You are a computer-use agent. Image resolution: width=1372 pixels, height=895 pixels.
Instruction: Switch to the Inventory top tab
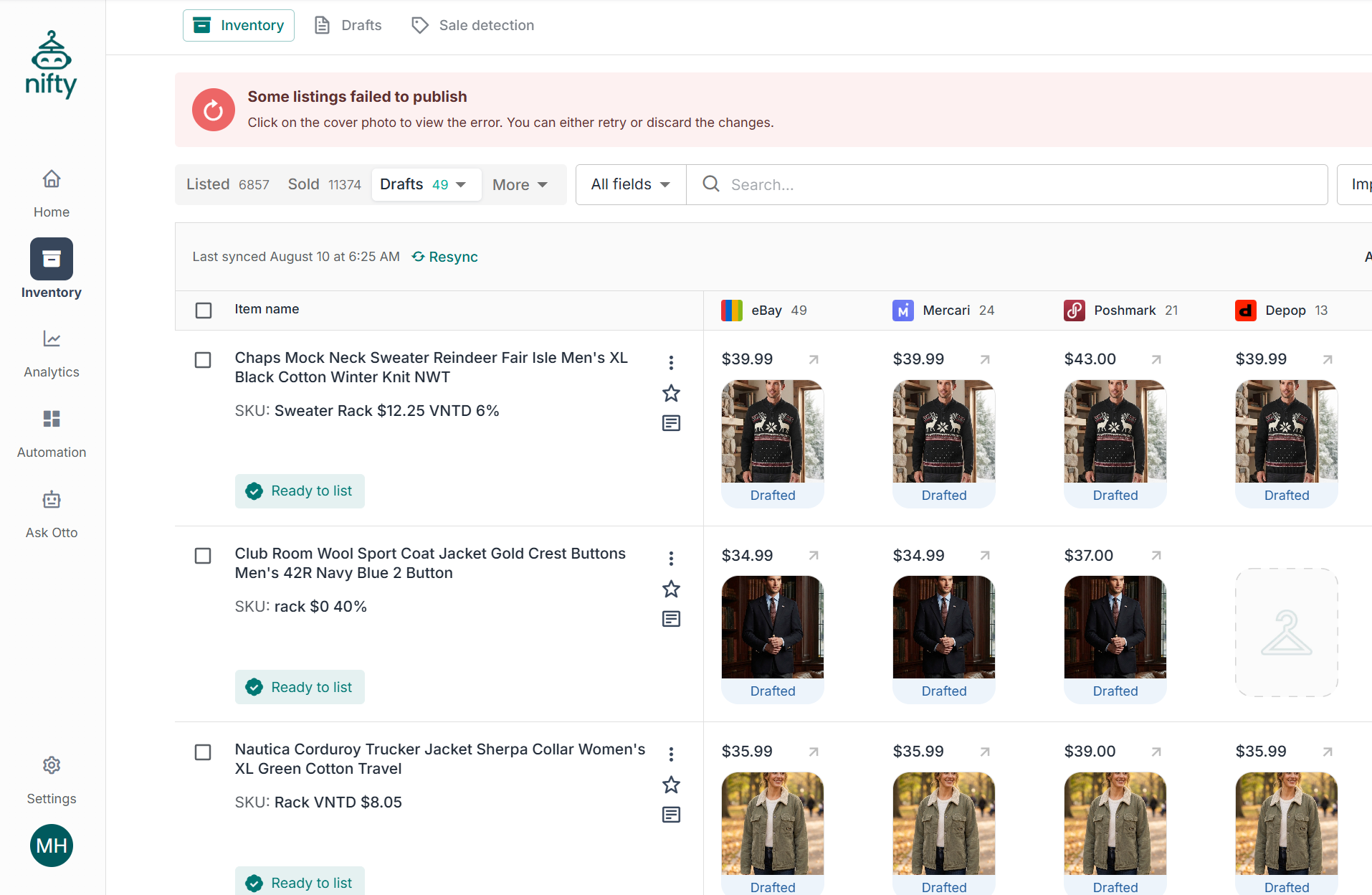(239, 25)
